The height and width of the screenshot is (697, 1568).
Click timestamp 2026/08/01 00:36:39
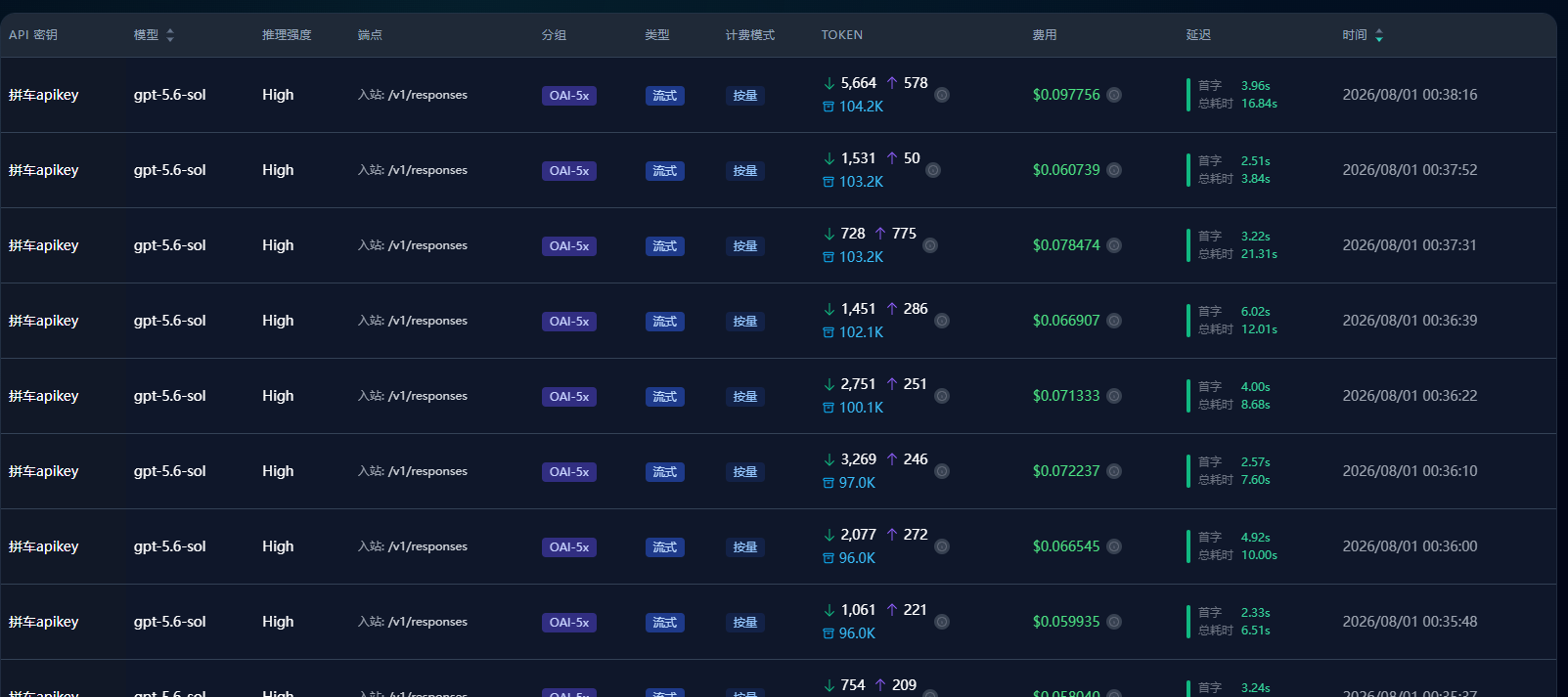click(1410, 321)
